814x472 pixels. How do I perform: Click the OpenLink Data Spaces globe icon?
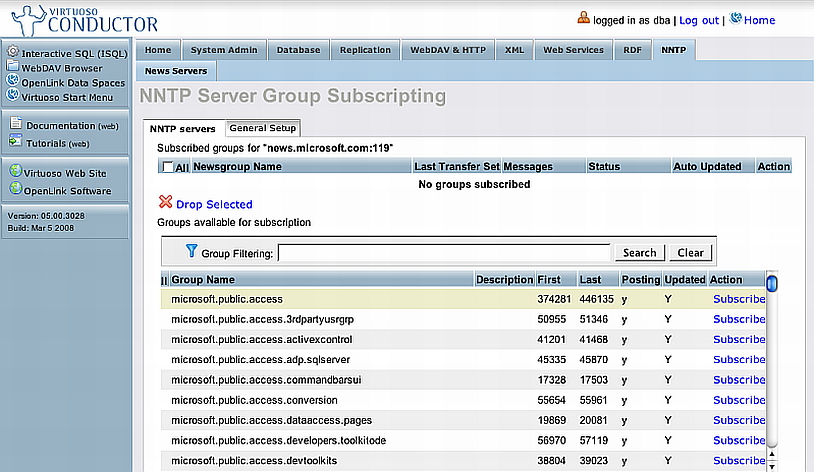point(13,82)
